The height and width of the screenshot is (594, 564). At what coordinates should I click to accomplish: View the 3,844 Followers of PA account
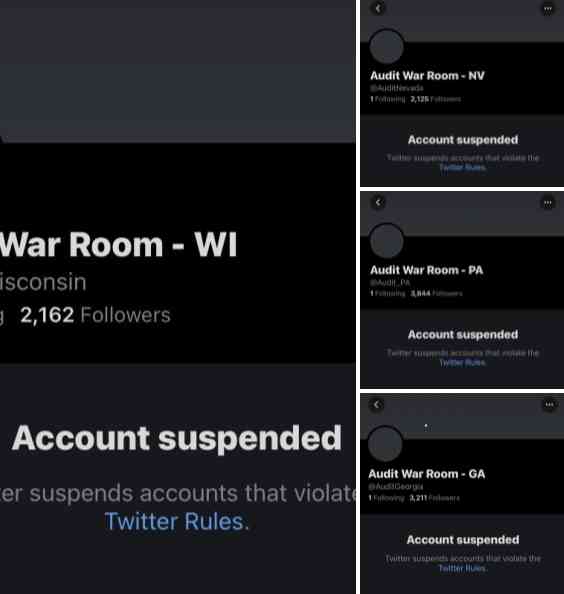pos(437,294)
